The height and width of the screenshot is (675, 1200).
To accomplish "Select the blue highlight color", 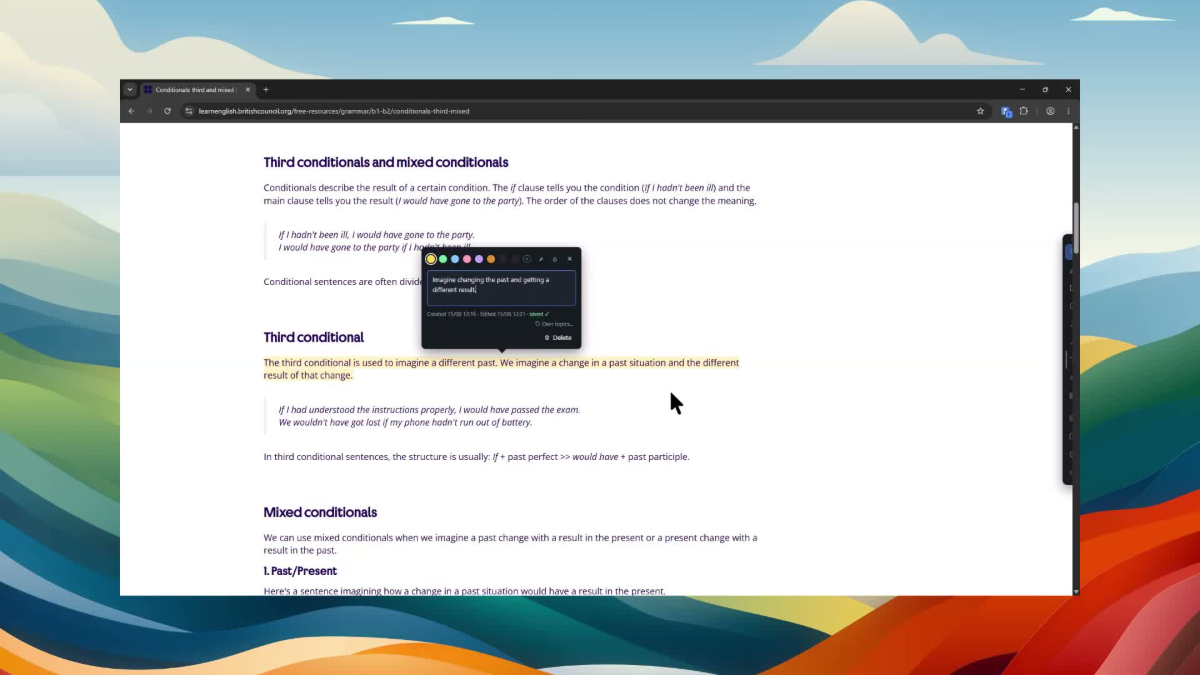I will click(455, 259).
